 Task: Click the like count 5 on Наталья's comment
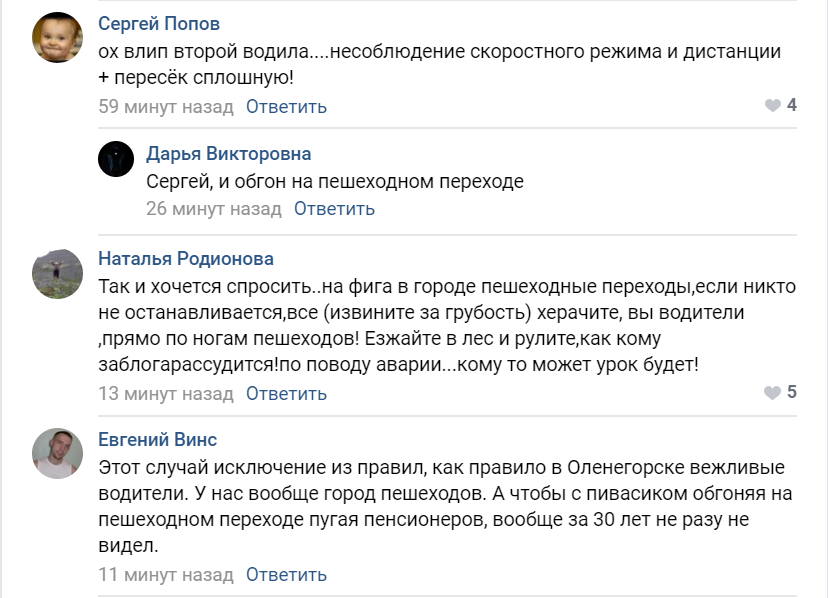(x=792, y=392)
